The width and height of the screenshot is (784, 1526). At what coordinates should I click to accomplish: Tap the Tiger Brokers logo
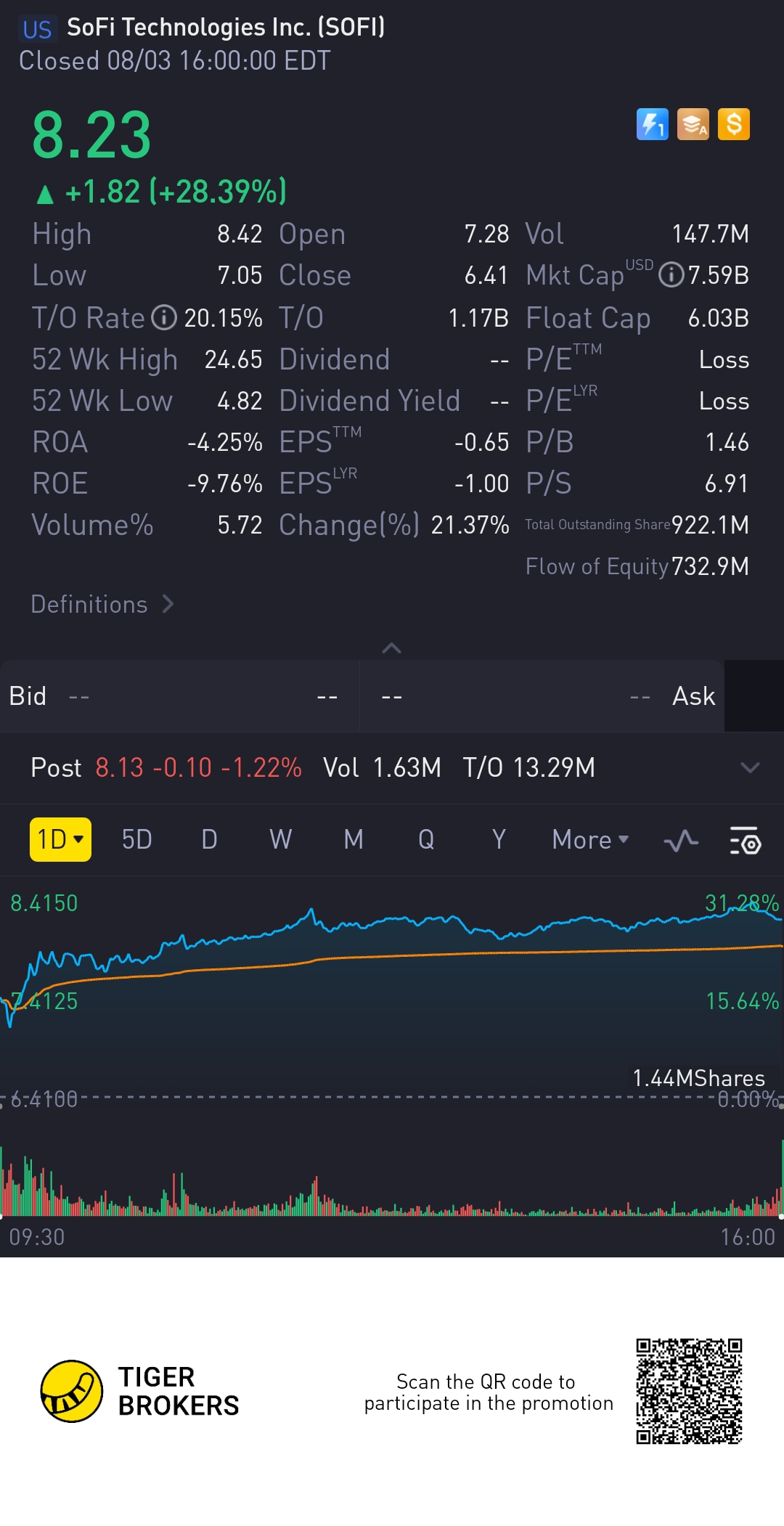(71, 1391)
